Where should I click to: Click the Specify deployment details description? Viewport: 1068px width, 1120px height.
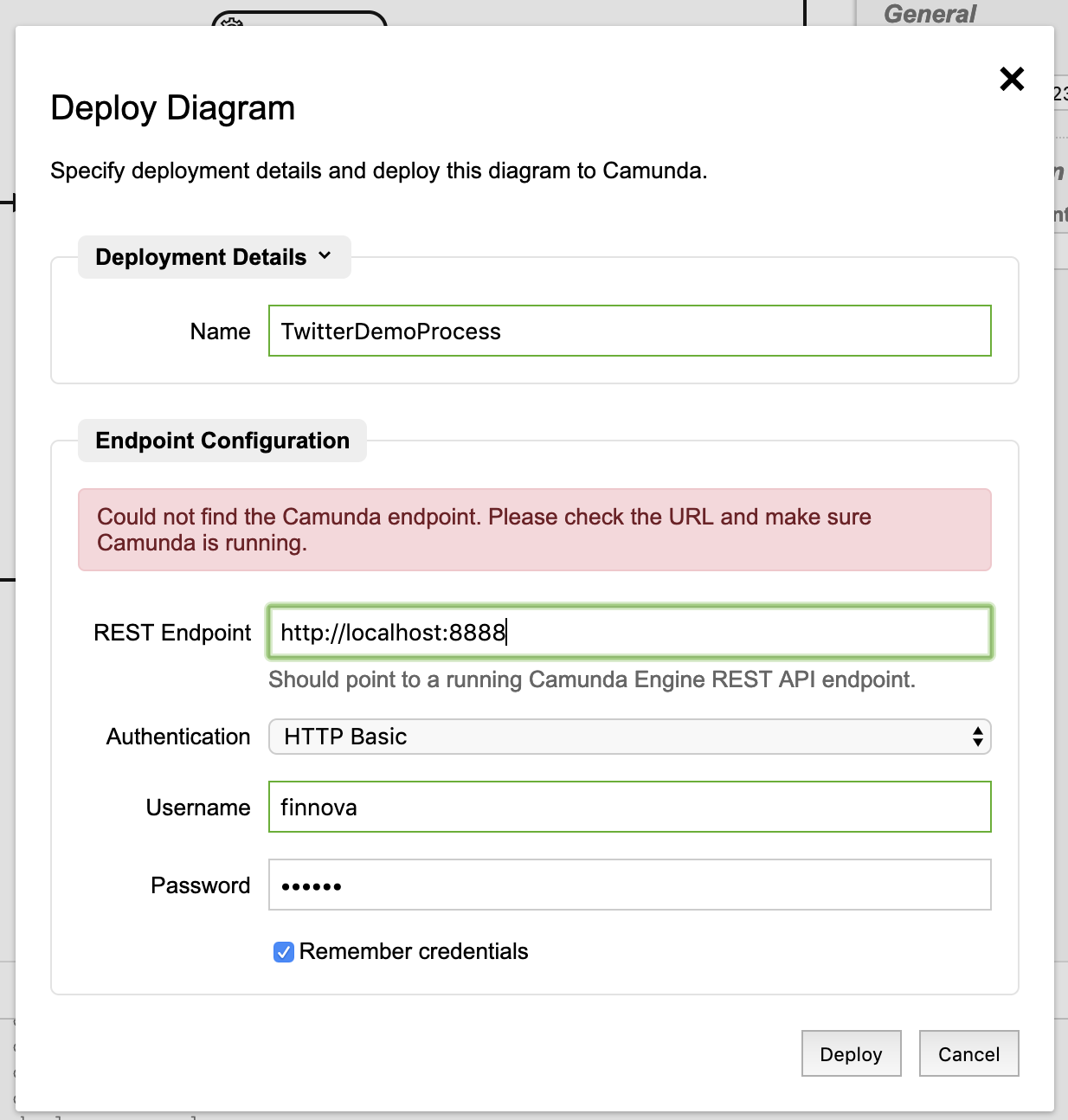tap(379, 171)
